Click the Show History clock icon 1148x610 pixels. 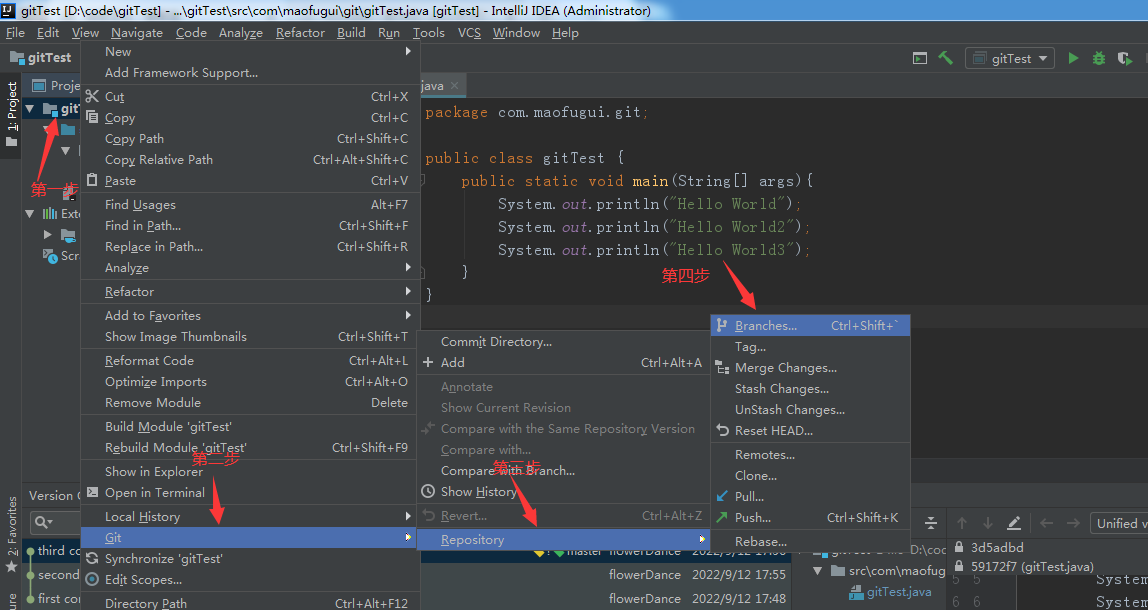[428, 491]
